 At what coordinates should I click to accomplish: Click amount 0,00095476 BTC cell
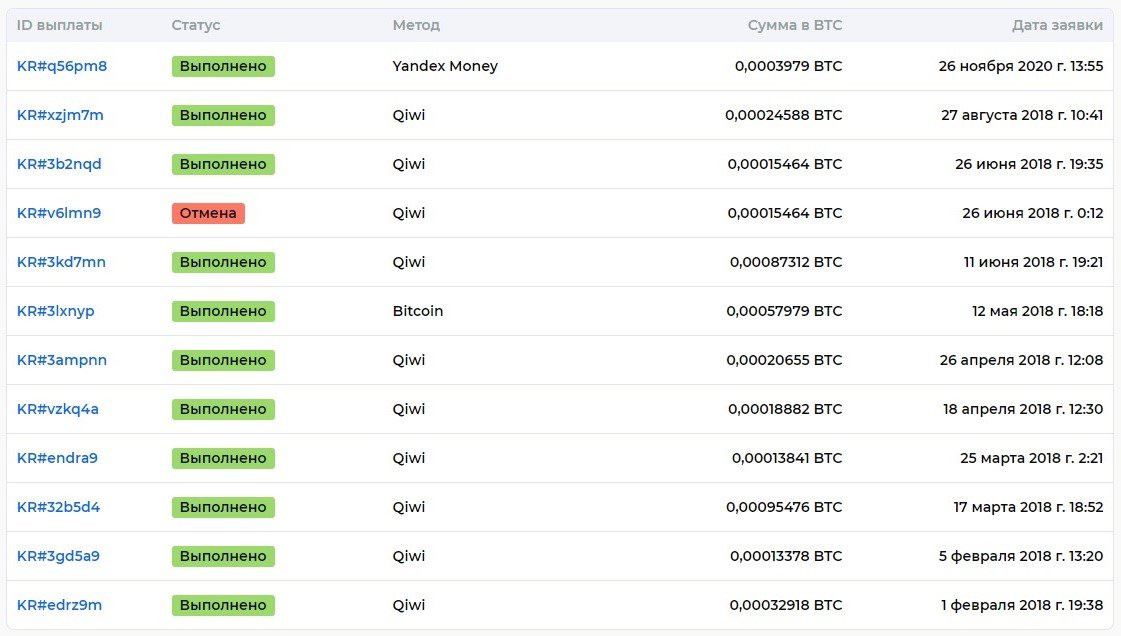[784, 507]
